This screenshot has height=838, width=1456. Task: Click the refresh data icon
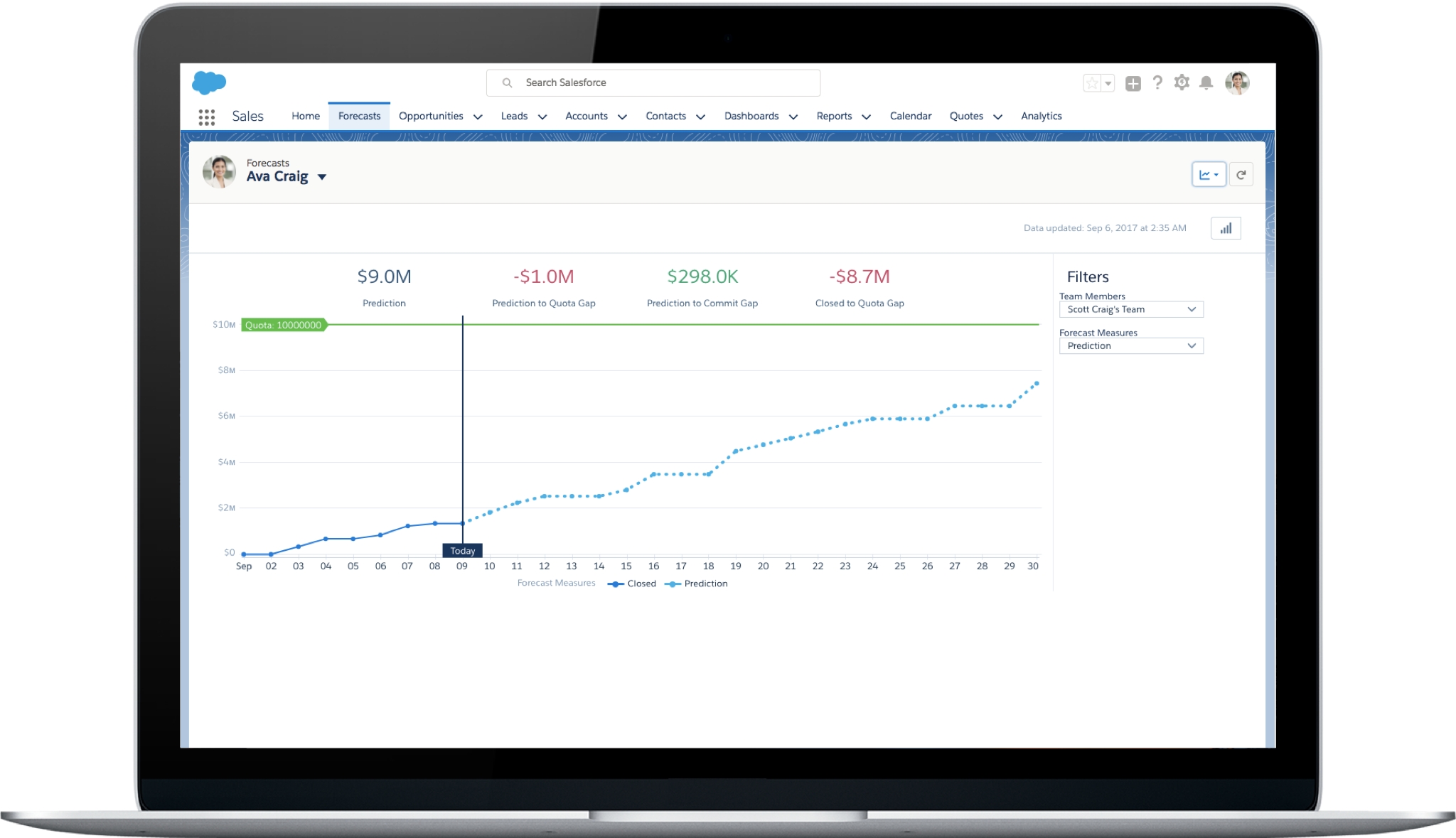click(x=1241, y=173)
